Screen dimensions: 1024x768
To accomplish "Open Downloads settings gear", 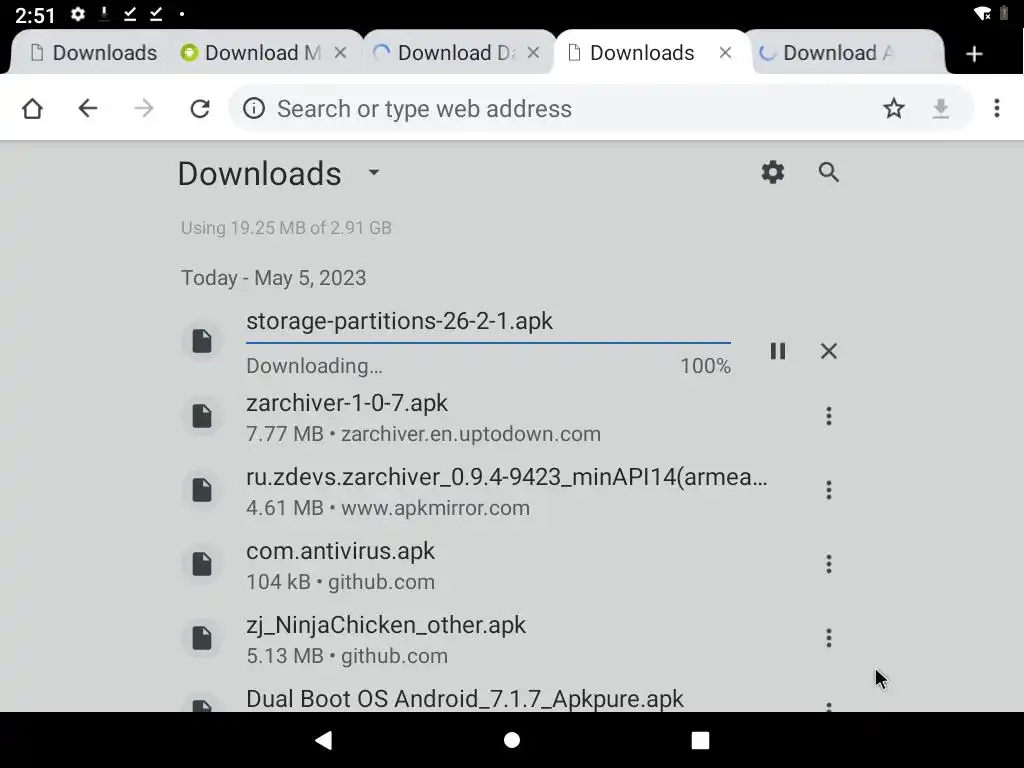I will click(773, 172).
